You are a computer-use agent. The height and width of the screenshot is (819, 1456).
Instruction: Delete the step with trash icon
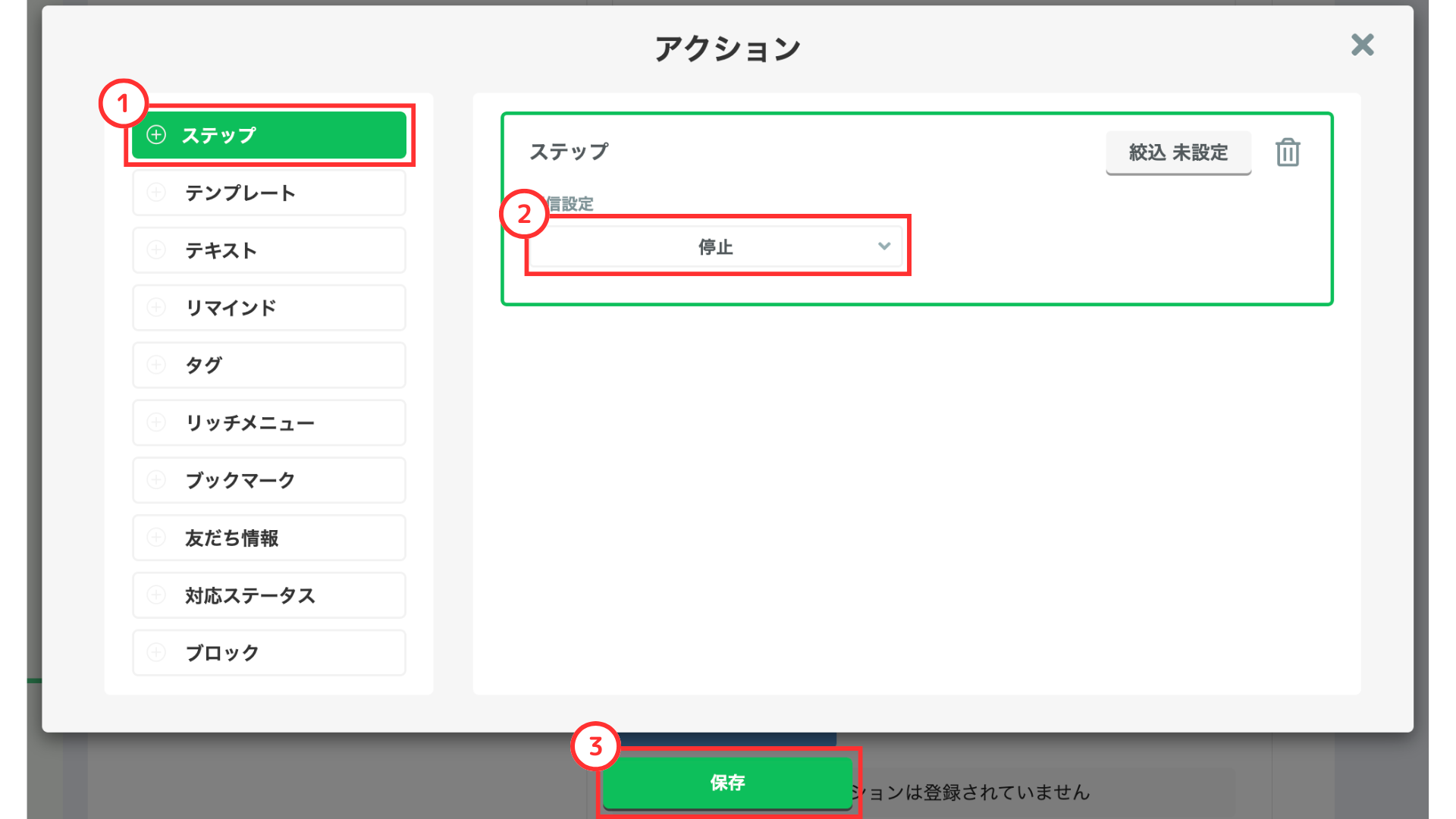coord(1287,152)
